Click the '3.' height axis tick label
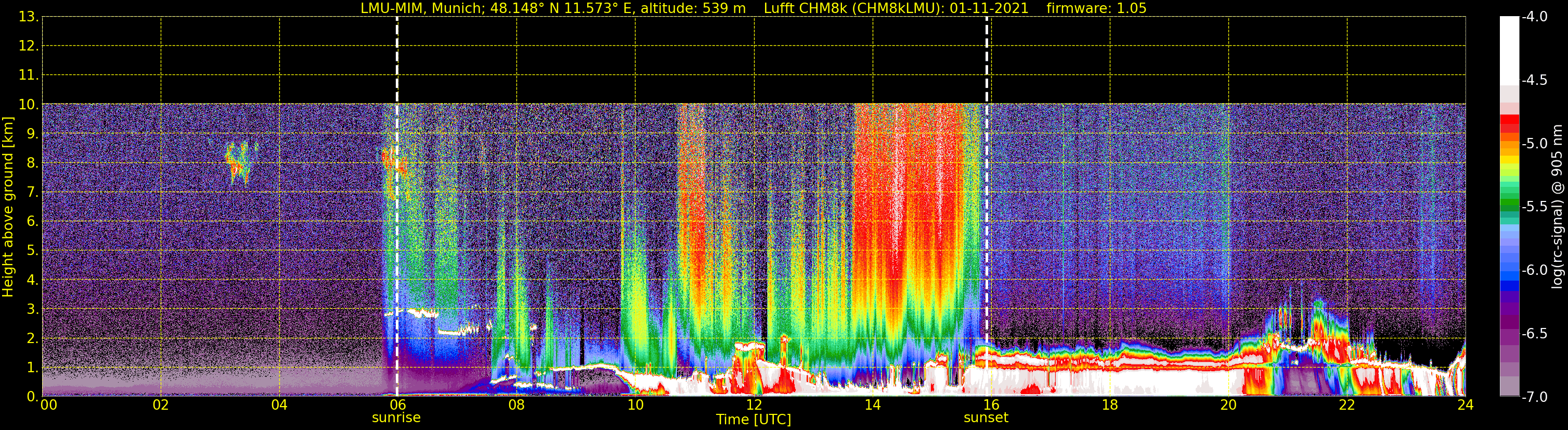 tap(32, 309)
